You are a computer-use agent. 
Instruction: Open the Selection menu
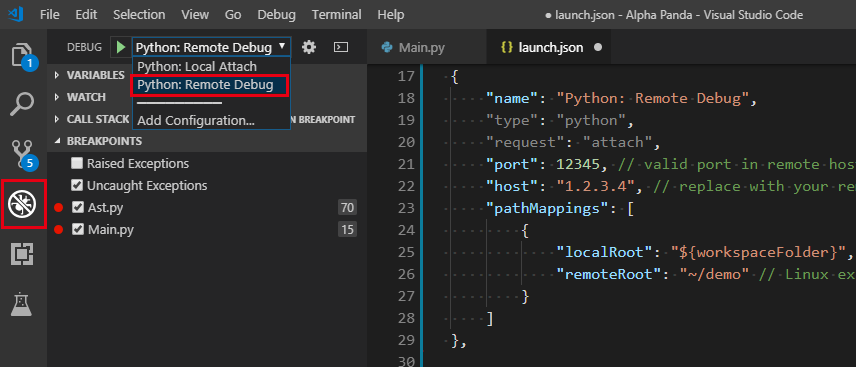[139, 15]
